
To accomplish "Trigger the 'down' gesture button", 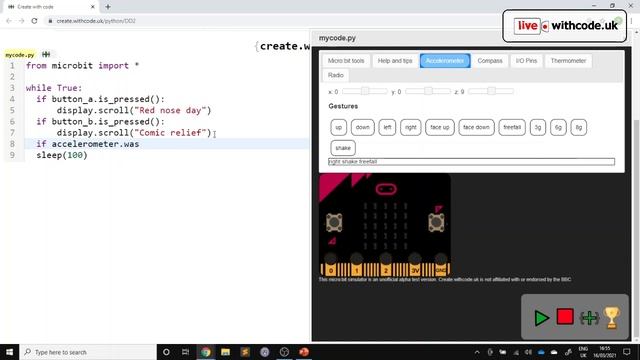I will click(x=362, y=127).
